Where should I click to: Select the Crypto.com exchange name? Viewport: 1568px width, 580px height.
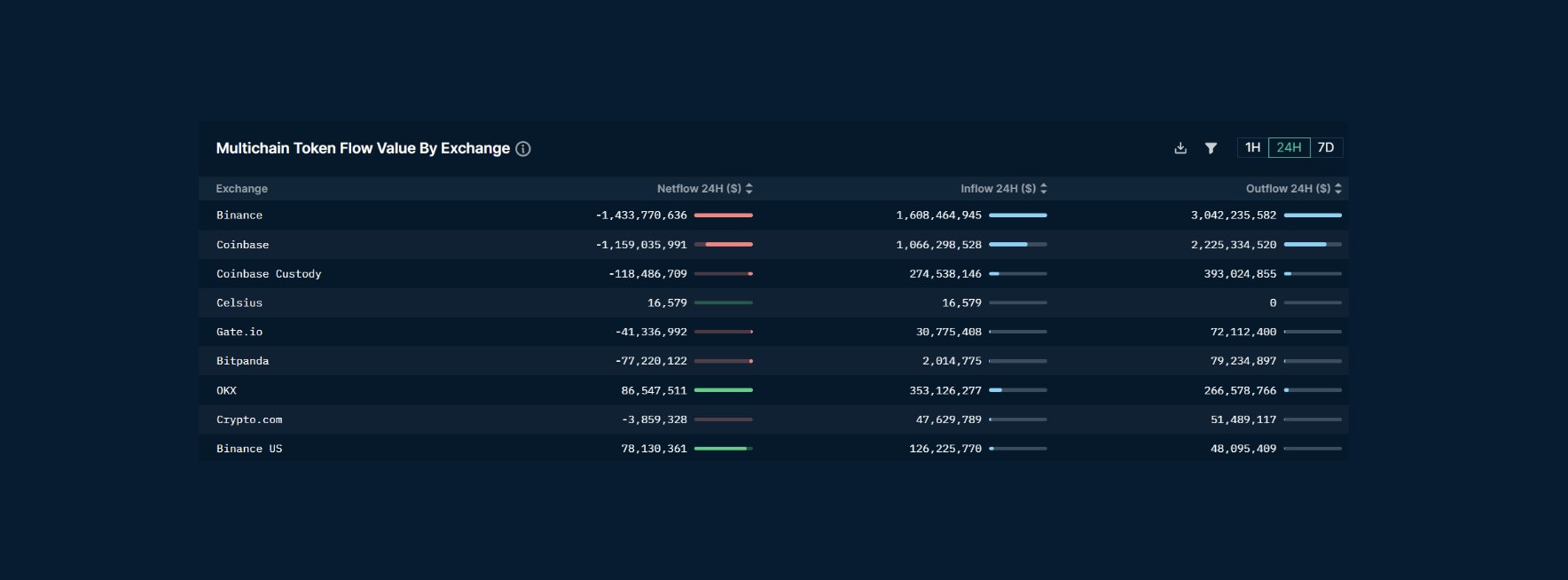pos(249,419)
